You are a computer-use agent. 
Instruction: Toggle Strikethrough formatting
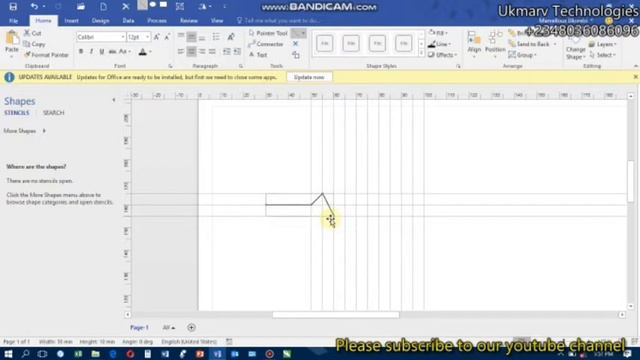(x=112, y=51)
